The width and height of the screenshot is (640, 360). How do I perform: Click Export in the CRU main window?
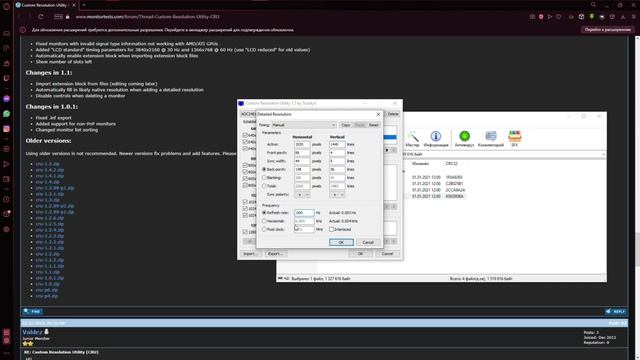[x=275, y=254]
